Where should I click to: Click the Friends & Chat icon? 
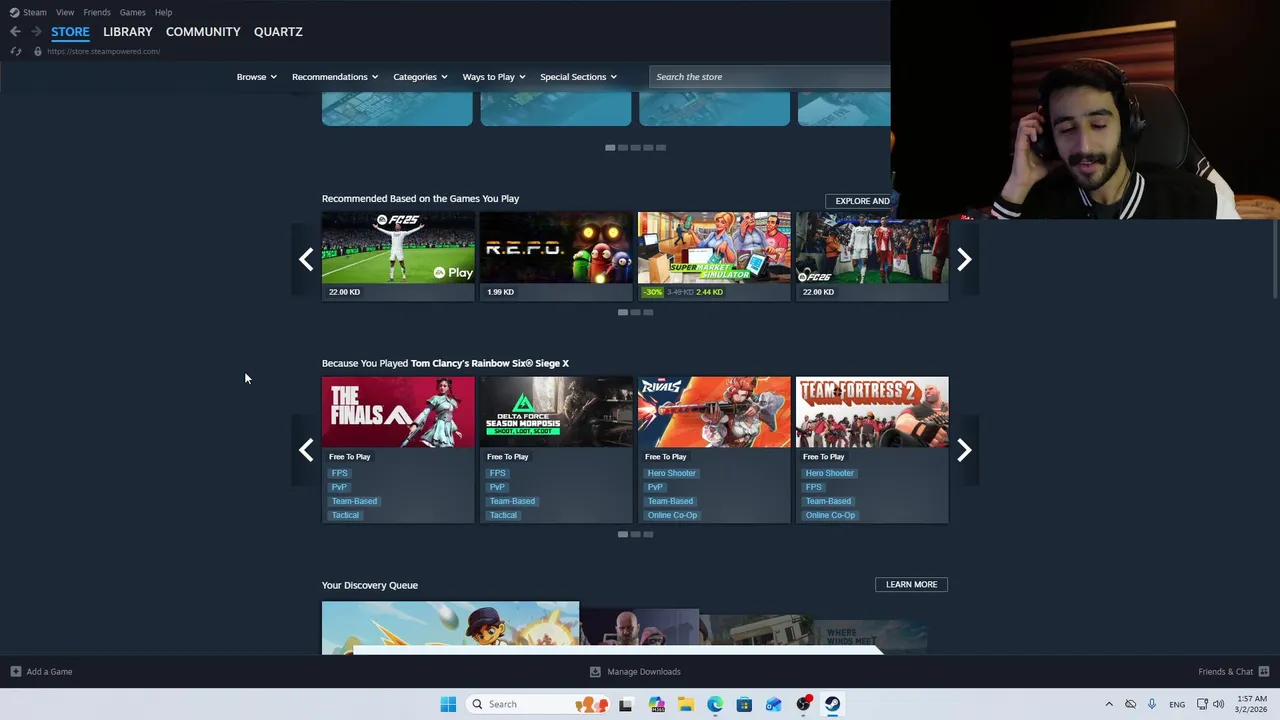click(1264, 671)
